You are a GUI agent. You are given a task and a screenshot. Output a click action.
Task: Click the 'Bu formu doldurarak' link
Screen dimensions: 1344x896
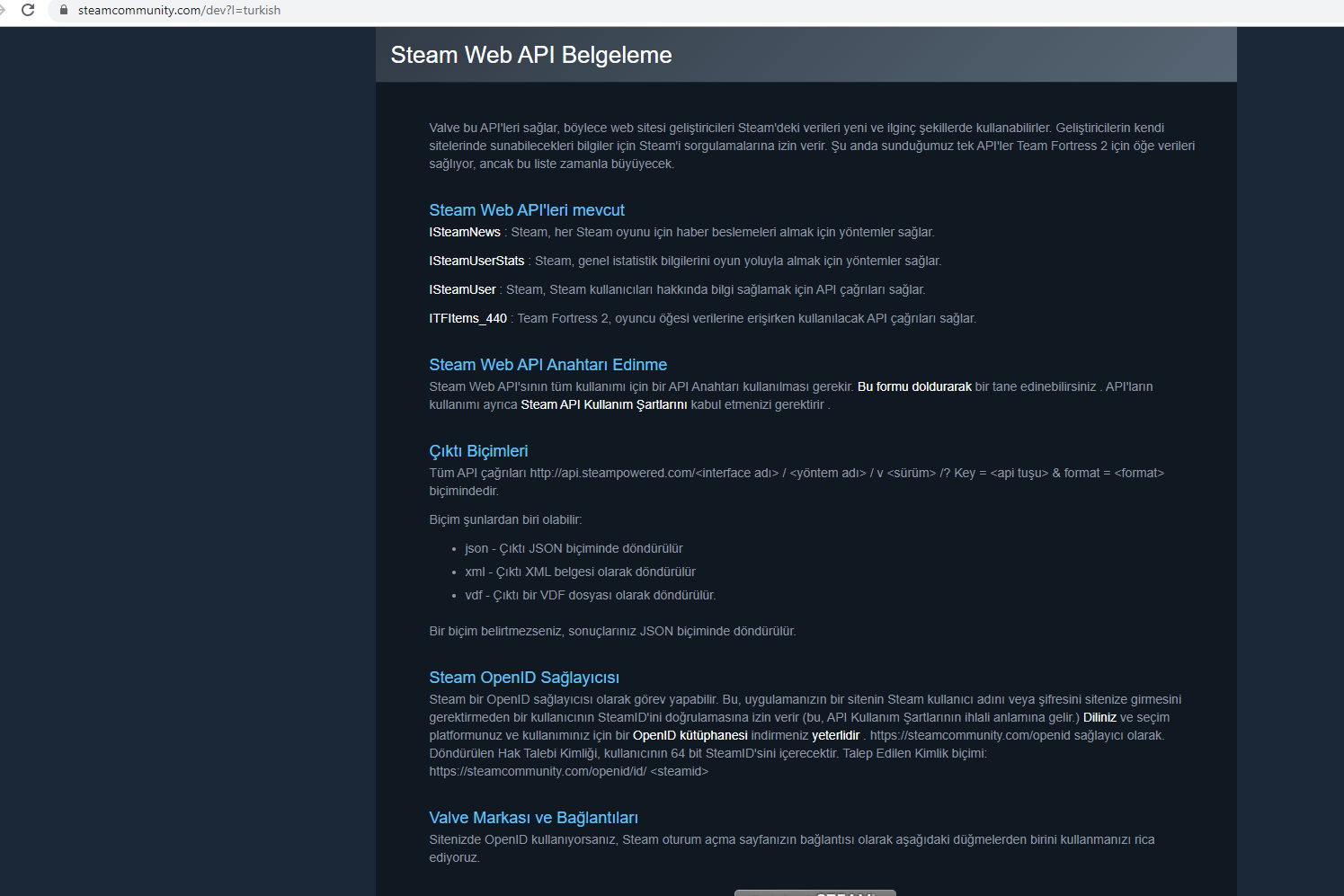914,386
